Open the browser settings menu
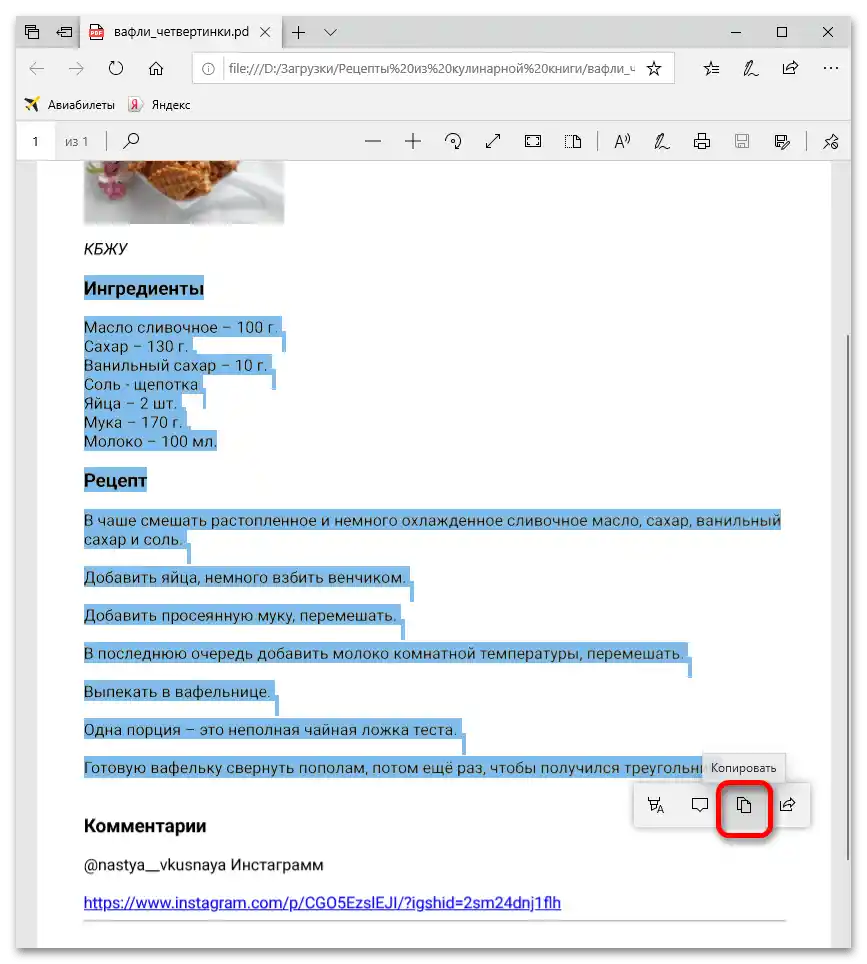 pyautogui.click(x=831, y=68)
